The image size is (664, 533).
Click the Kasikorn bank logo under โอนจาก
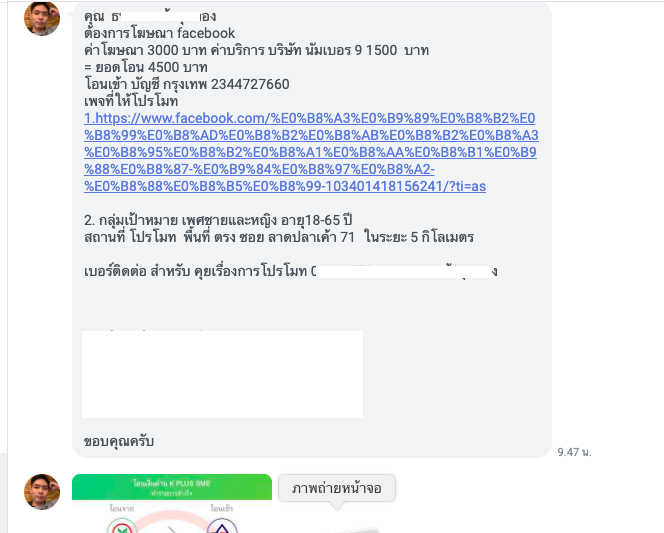pyautogui.click(x=122, y=526)
